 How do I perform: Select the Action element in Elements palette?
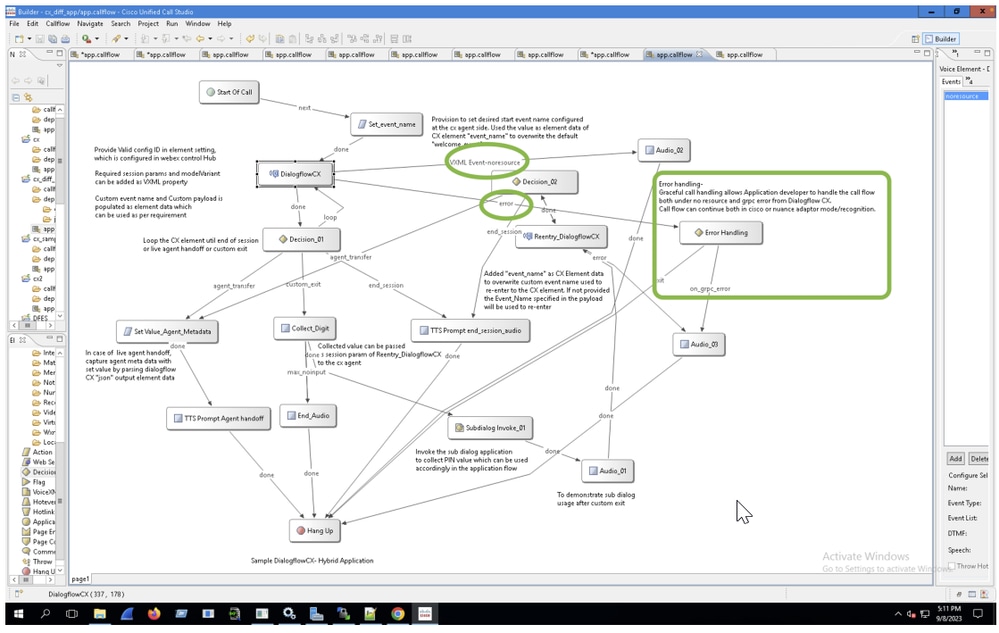coord(38,452)
